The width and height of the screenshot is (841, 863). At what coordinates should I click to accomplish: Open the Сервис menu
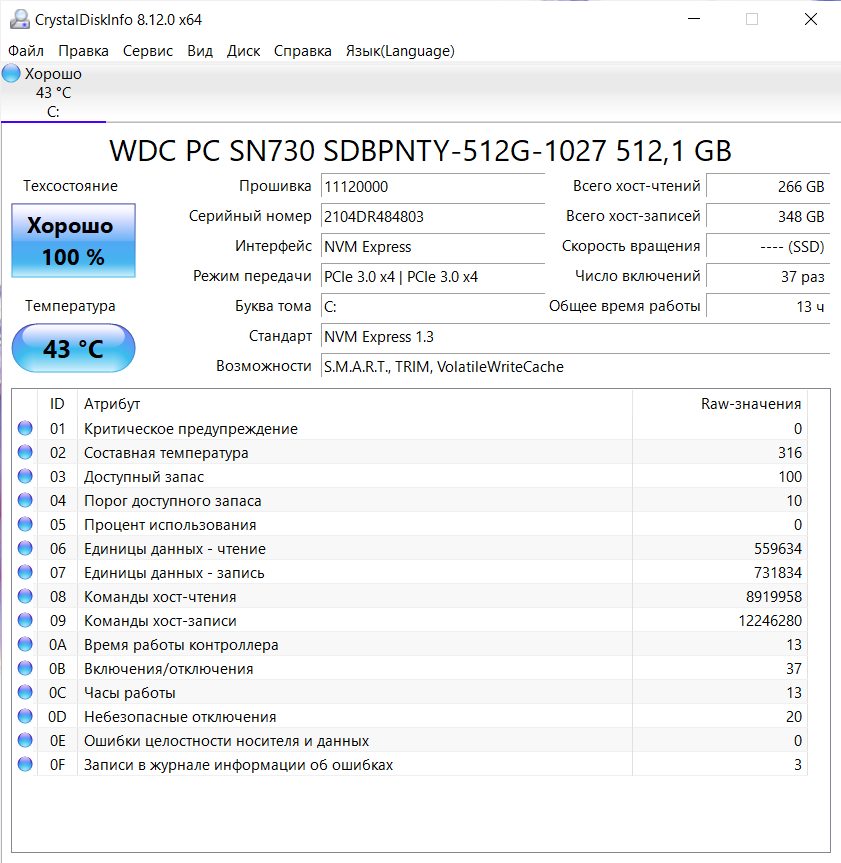[x=148, y=51]
